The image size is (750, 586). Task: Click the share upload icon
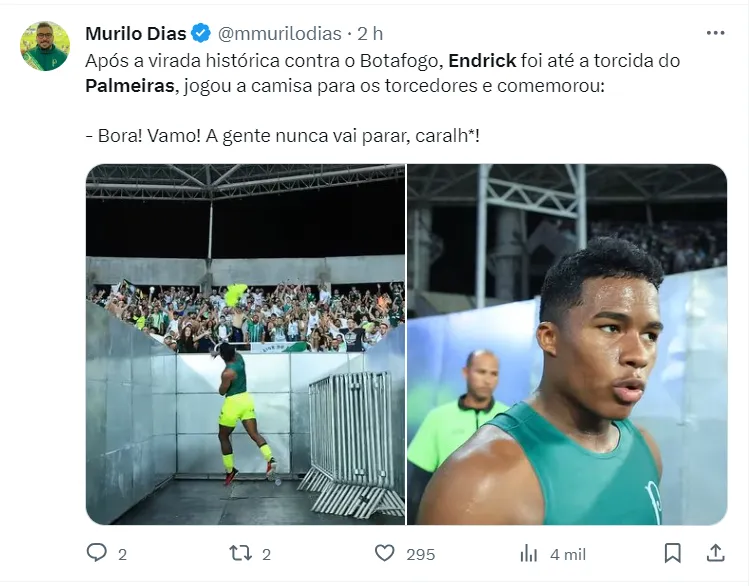tap(715, 553)
